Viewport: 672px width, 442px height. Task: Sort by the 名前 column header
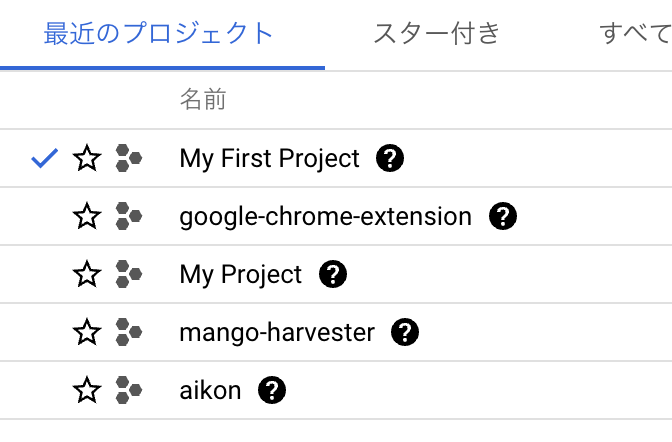pyautogui.click(x=203, y=99)
